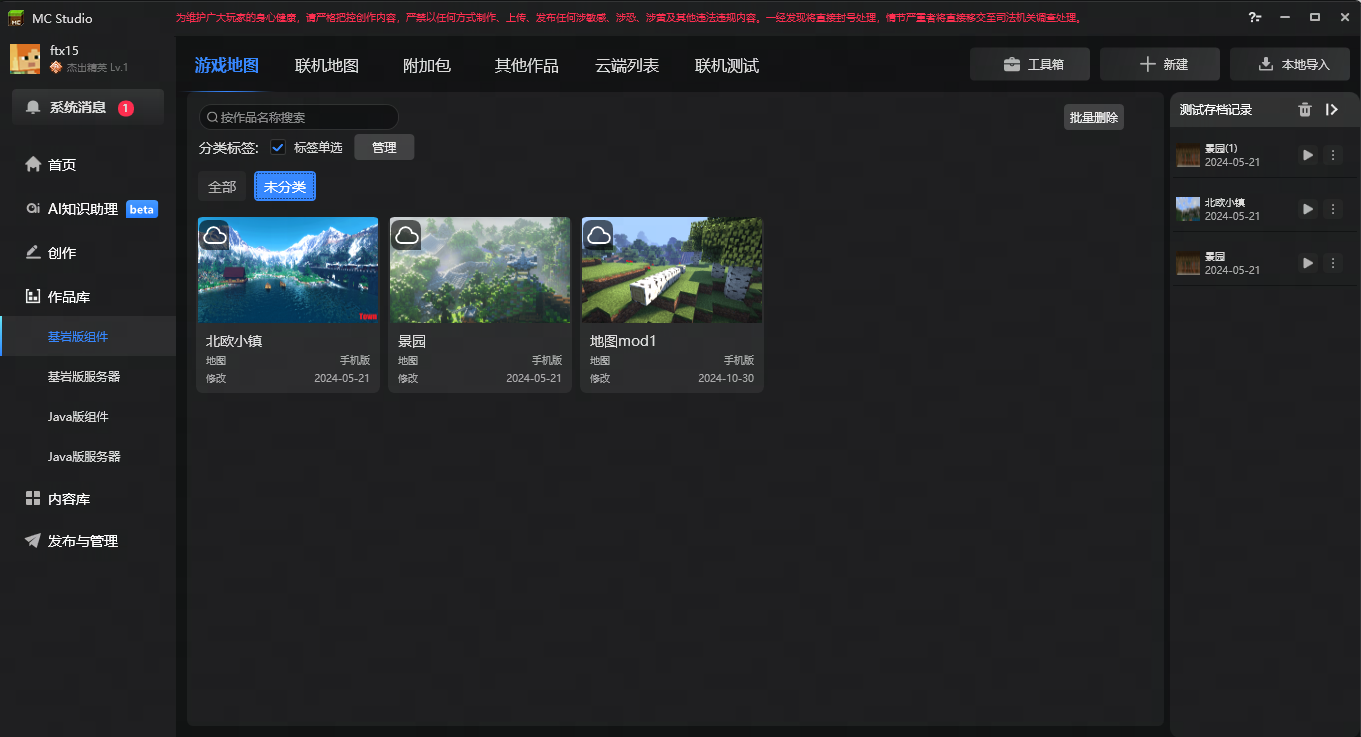Open more options for 景园(1) save record

tap(1332, 155)
